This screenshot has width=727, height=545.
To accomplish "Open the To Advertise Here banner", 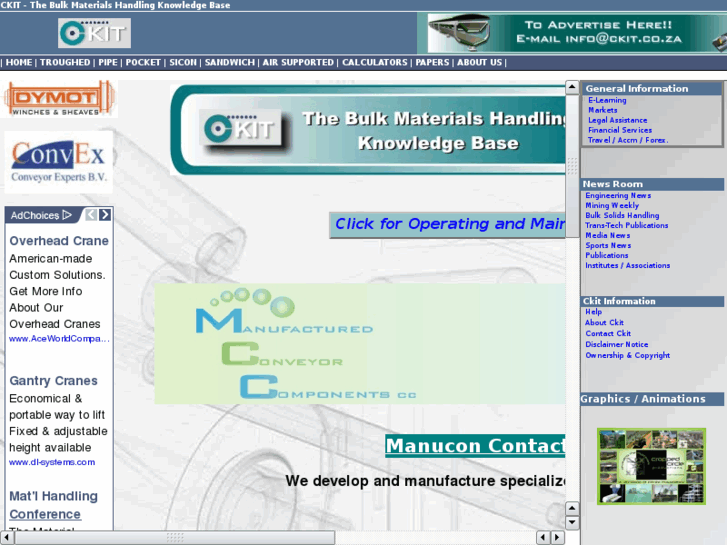I will pos(576,33).
